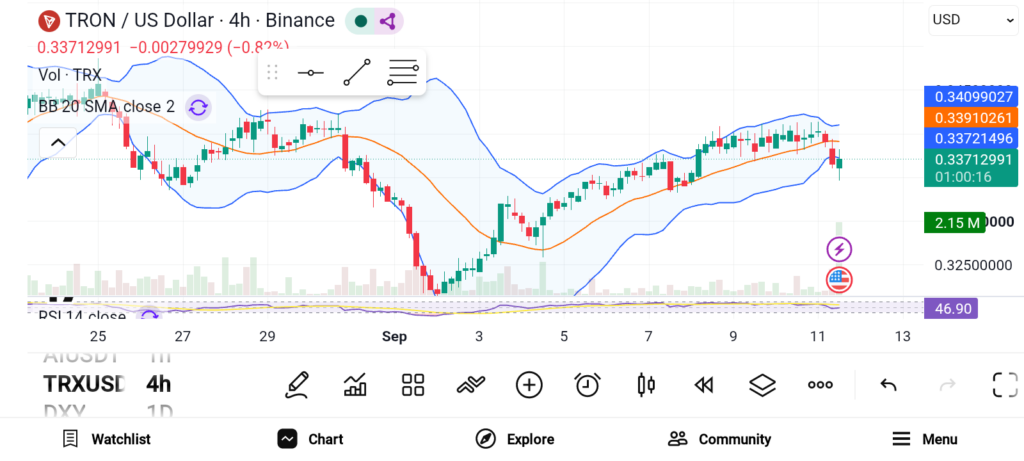Click the green market status dot
The height and width of the screenshot is (461, 1024).
[x=360, y=21]
